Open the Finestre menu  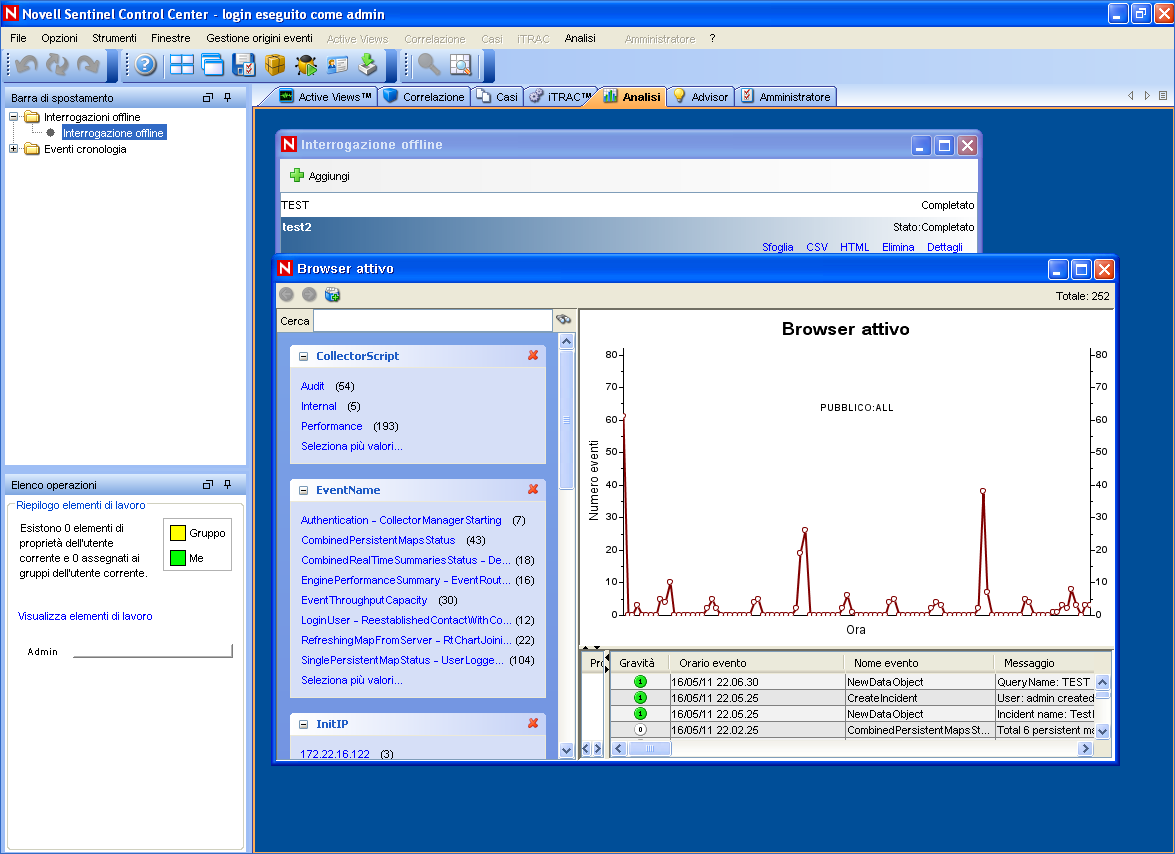[x=171, y=38]
